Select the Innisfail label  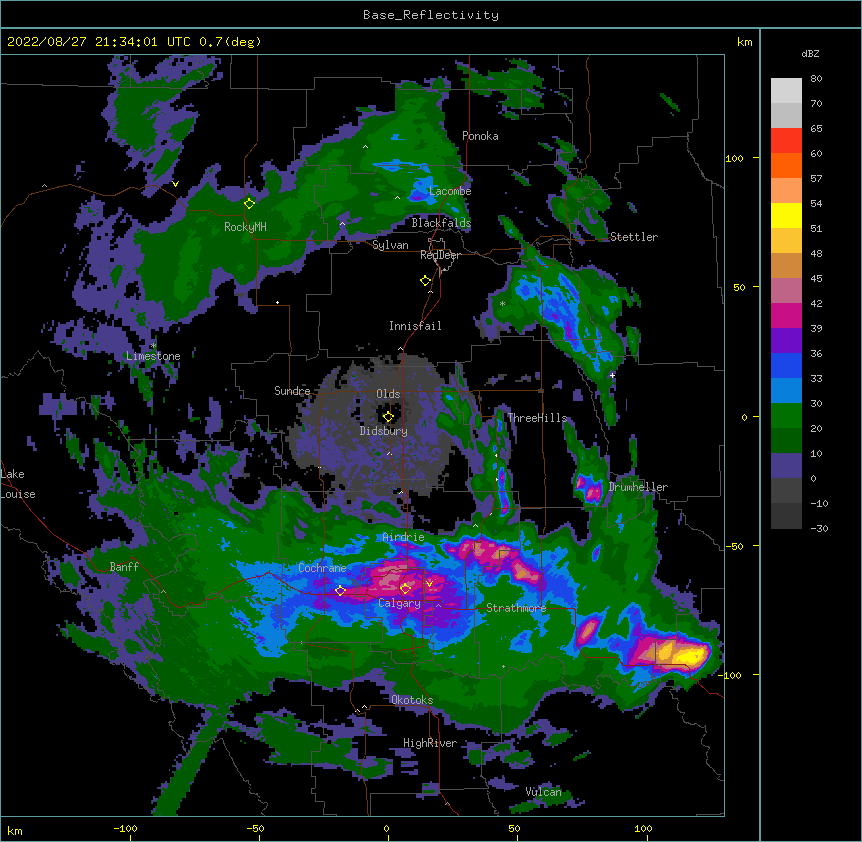(x=415, y=326)
